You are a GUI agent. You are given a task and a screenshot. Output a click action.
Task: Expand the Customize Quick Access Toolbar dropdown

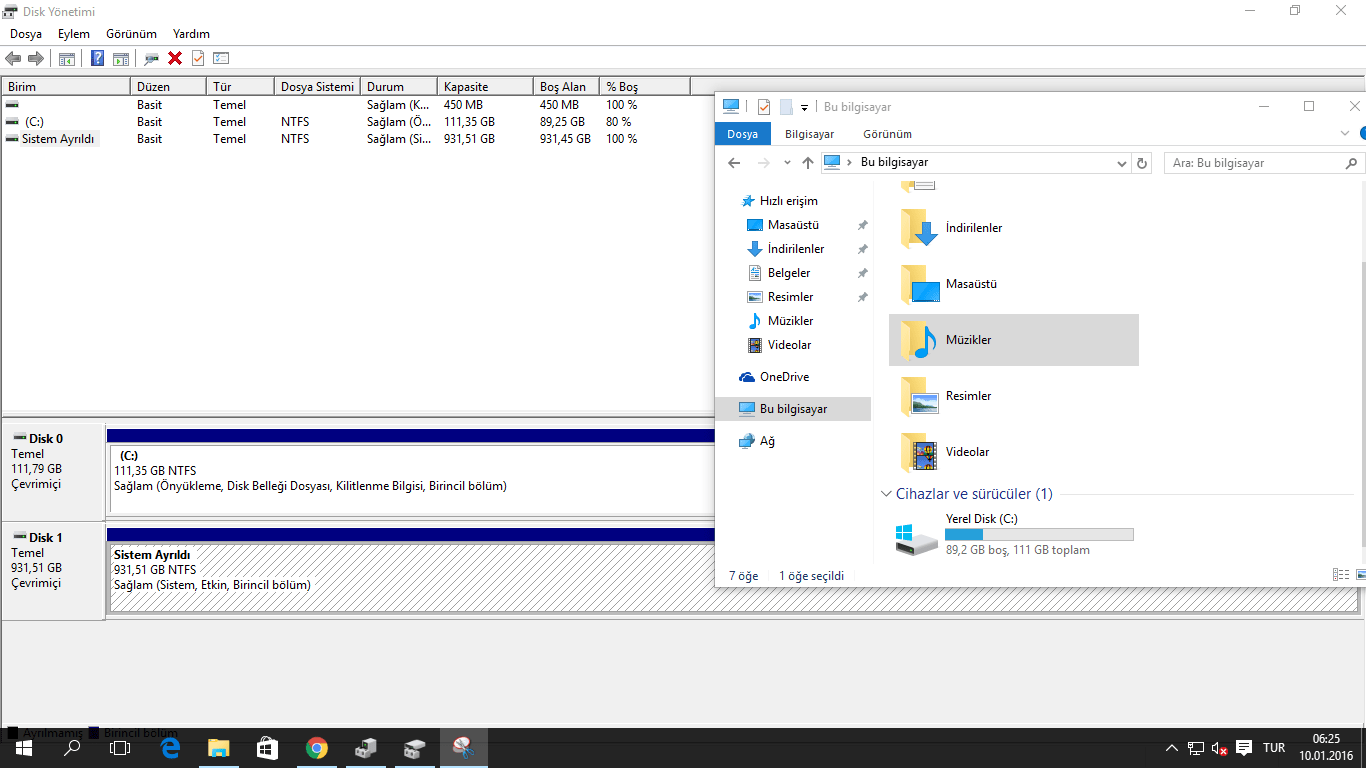click(804, 108)
